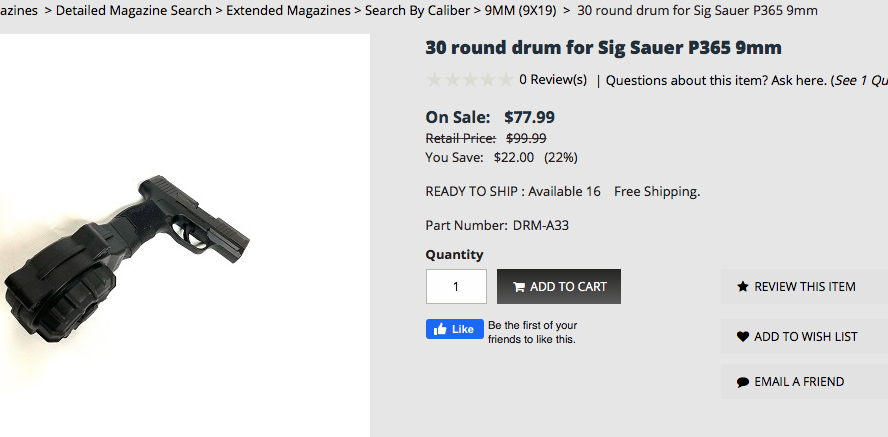This screenshot has height=437, width=888.
Task: Click the star icon beside Review This Item
Action: pyautogui.click(x=743, y=287)
